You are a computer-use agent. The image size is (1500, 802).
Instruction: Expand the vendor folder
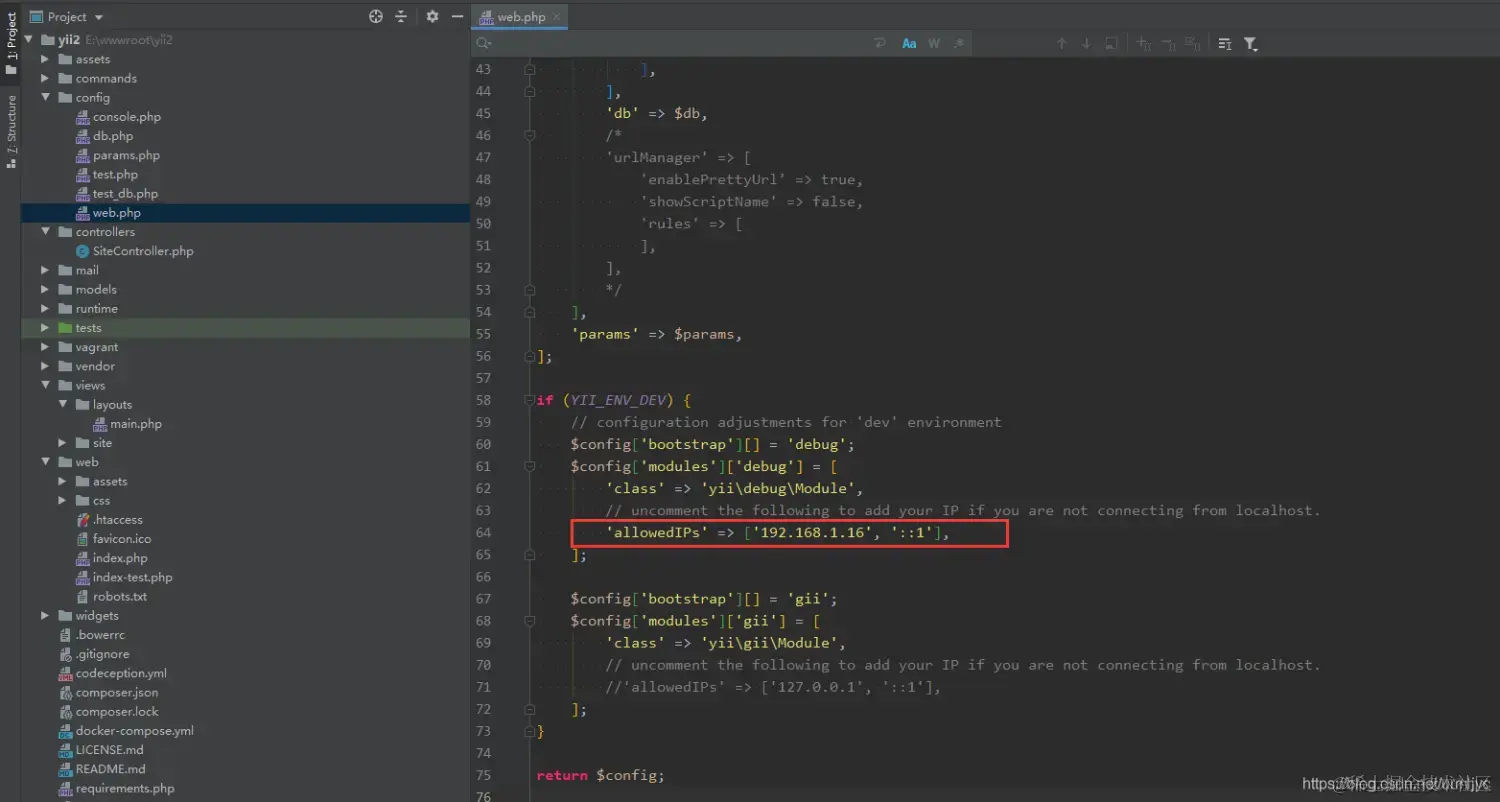pyautogui.click(x=45, y=366)
